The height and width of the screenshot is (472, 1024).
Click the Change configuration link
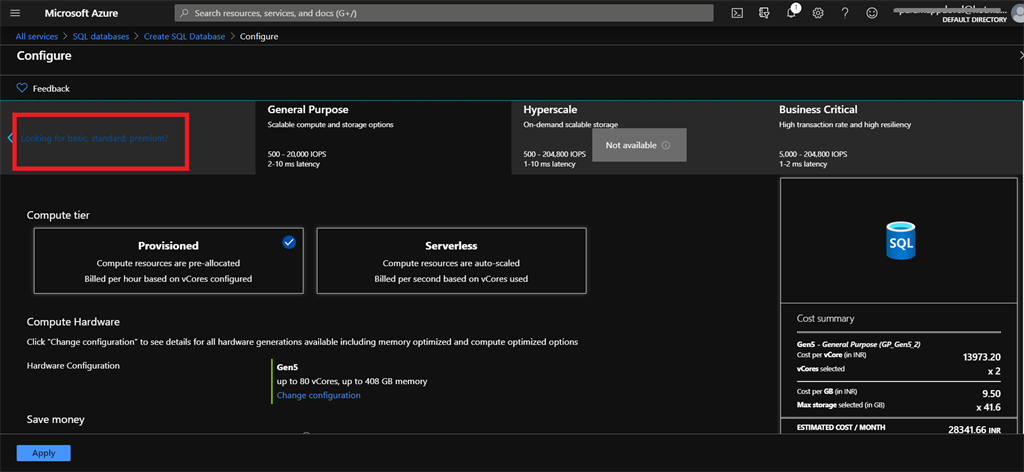(x=318, y=395)
